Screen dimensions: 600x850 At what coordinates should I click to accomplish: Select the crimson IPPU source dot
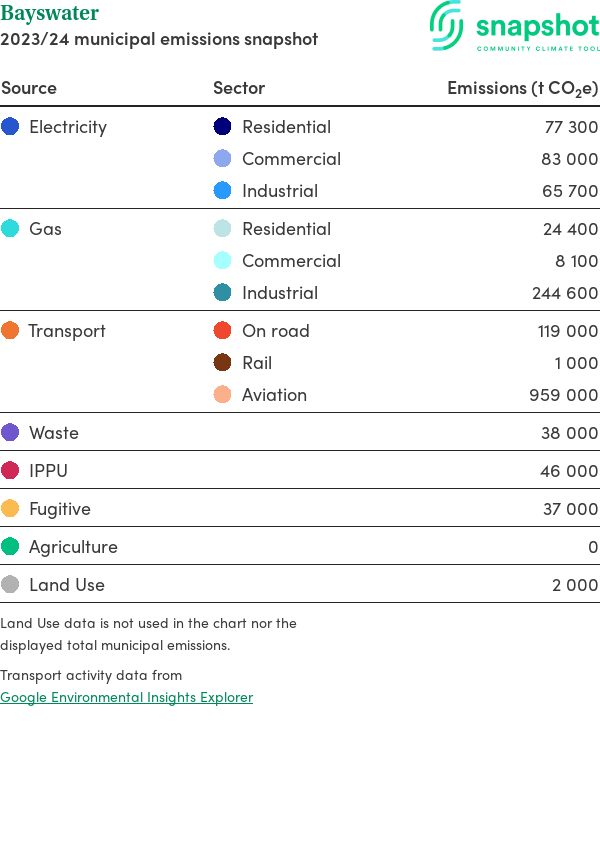point(10,471)
